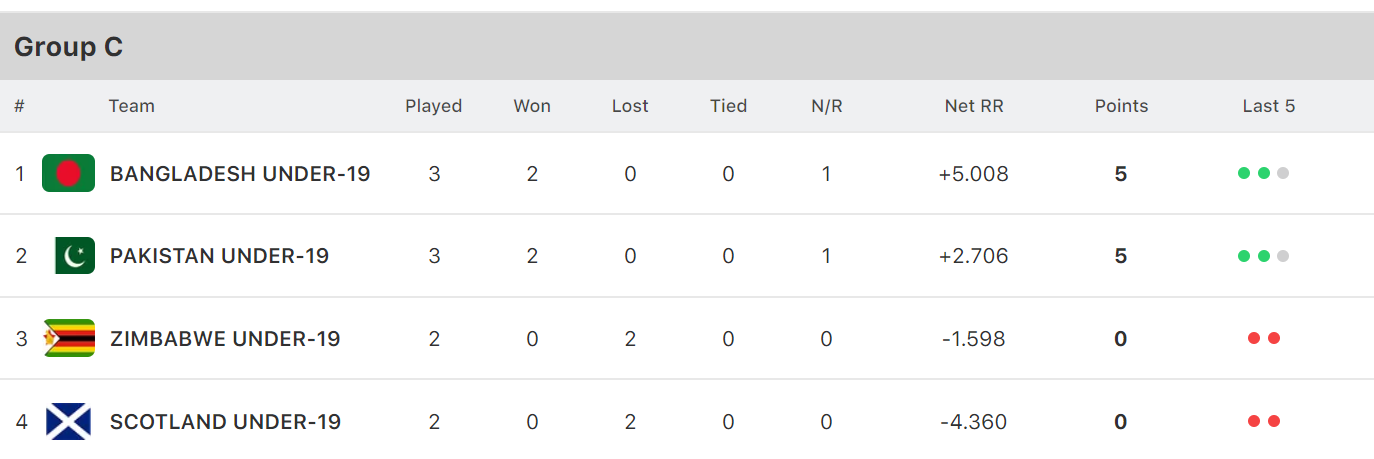Open PAKISTAN UNDER-19 team link
The image size is (1374, 459).
(219, 256)
